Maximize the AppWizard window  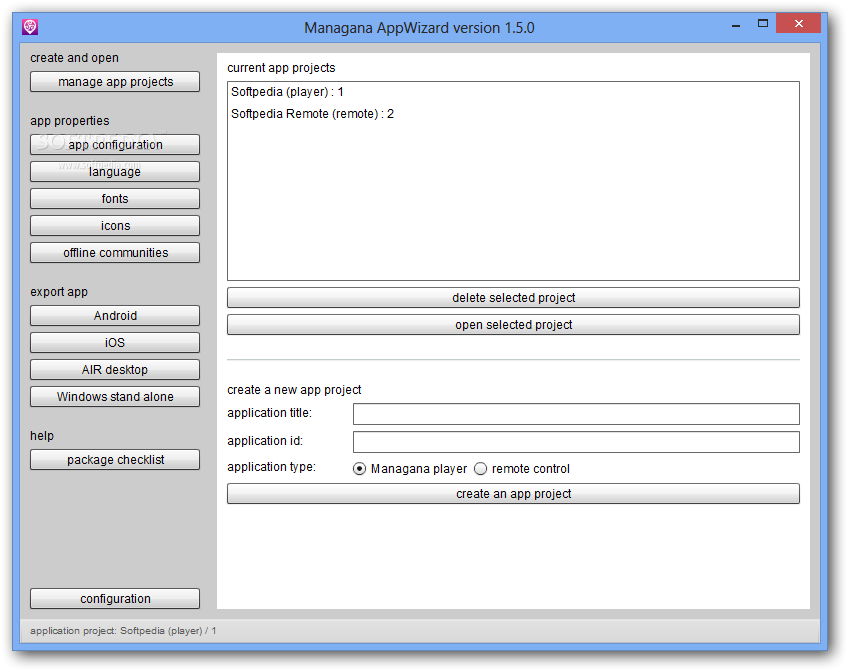[763, 23]
